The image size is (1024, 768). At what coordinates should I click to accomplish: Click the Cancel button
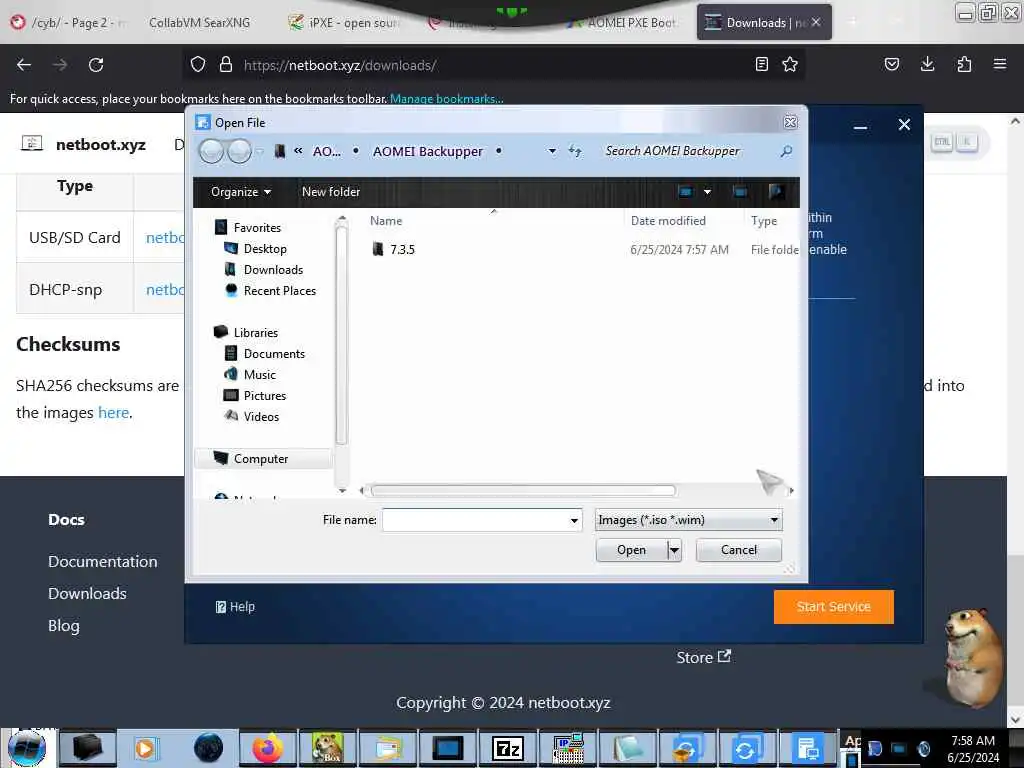click(739, 550)
